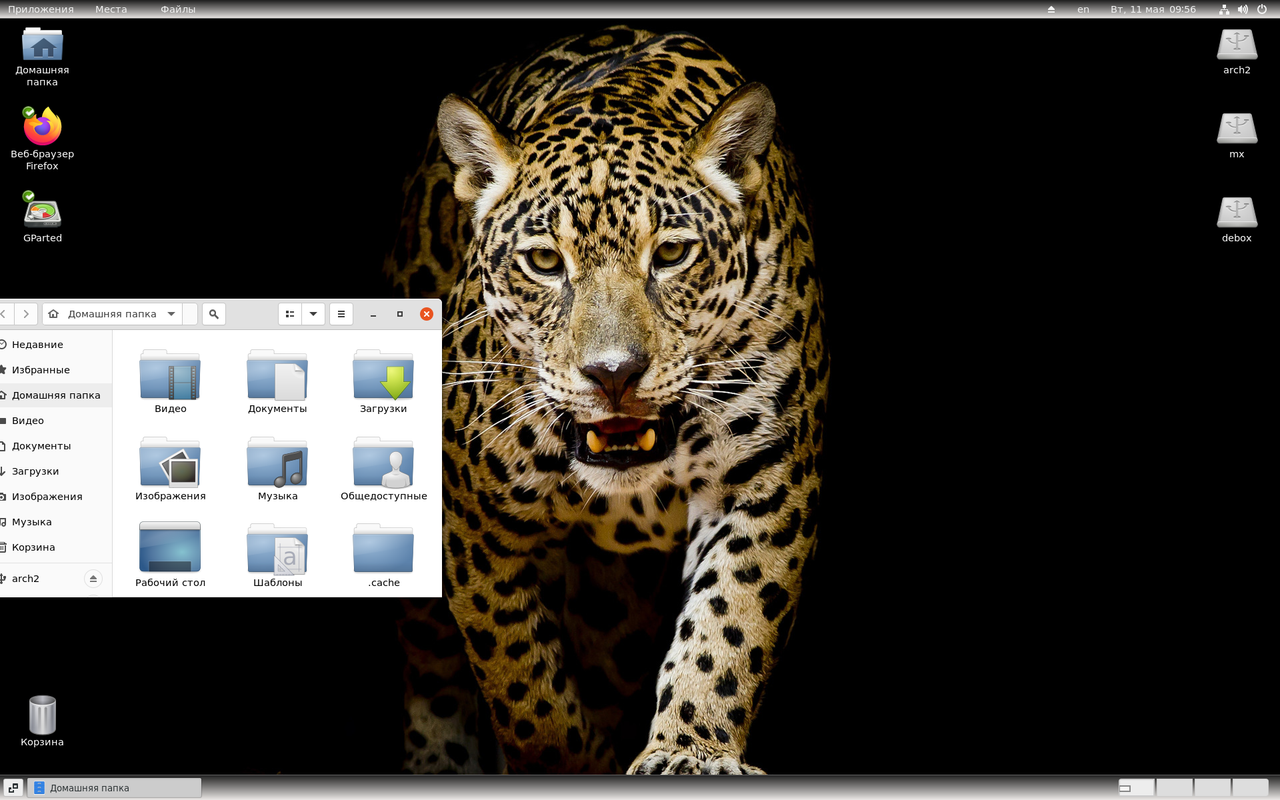Open the Загрузки folder in the file view
The image size is (1280, 800).
(x=383, y=381)
